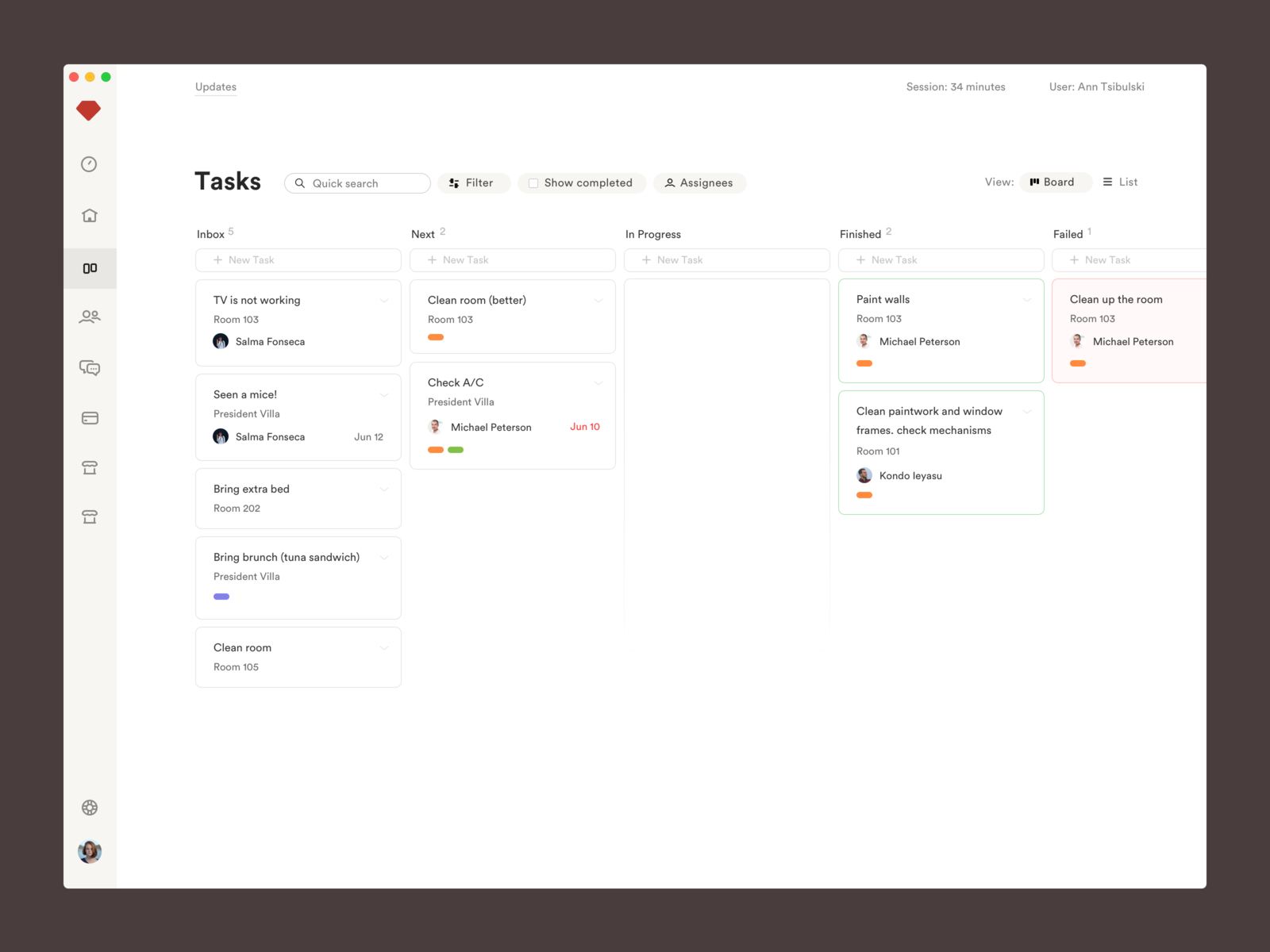Expand the TV is not working card chevron
The image size is (1270, 952).
[x=384, y=301]
